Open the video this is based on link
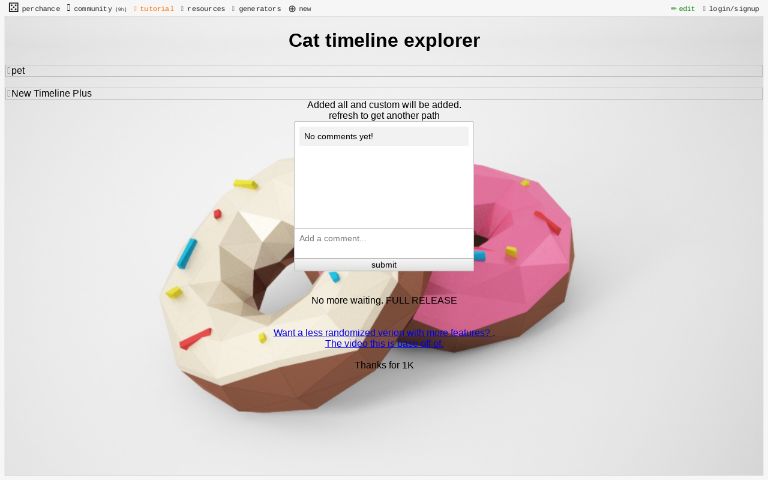The image size is (768, 480). point(384,343)
